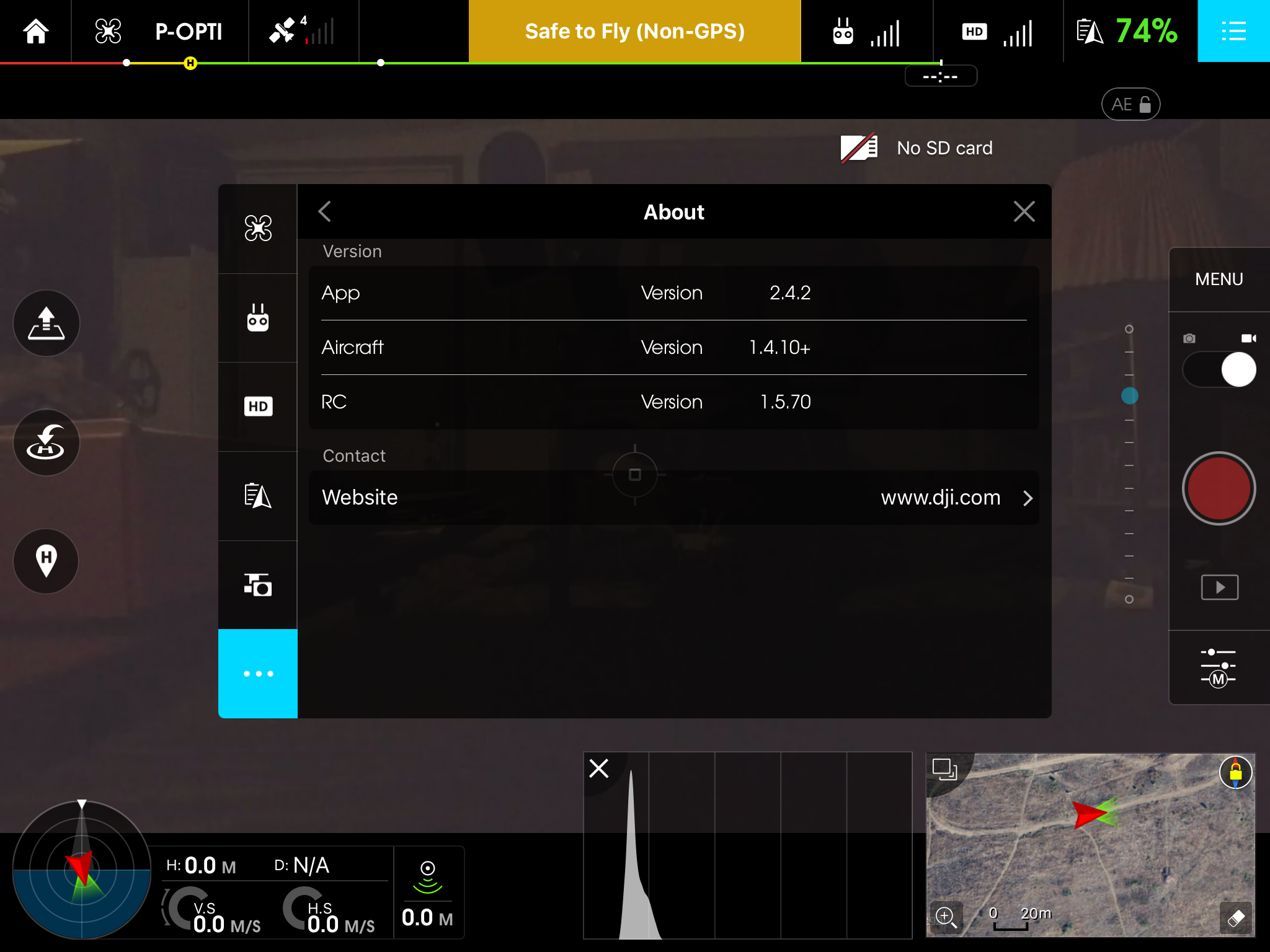Open manual camera exposure settings sliders icon

tap(1219, 667)
